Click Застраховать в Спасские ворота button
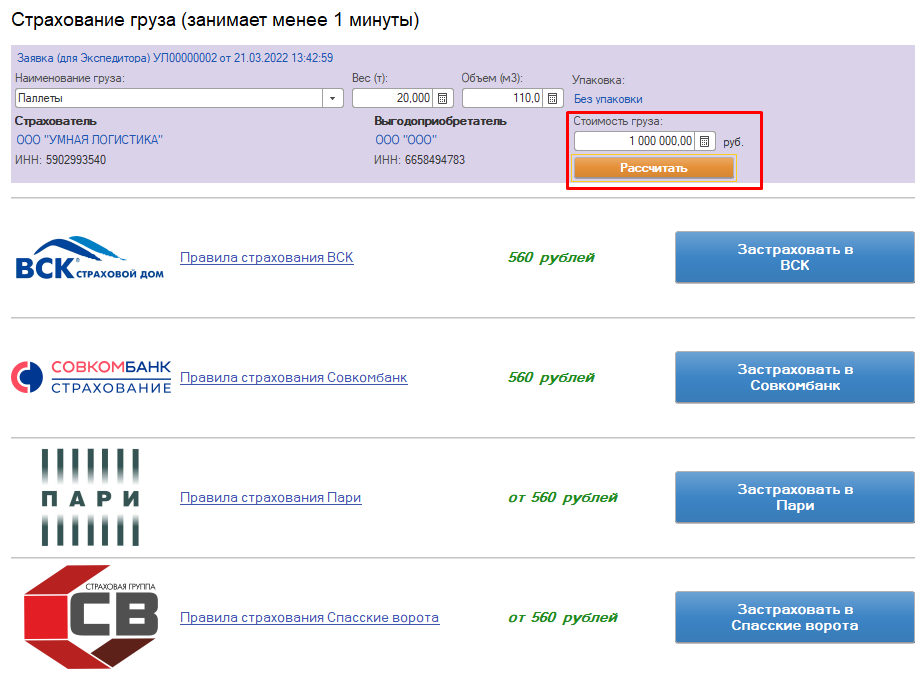921x673 pixels. tap(795, 617)
